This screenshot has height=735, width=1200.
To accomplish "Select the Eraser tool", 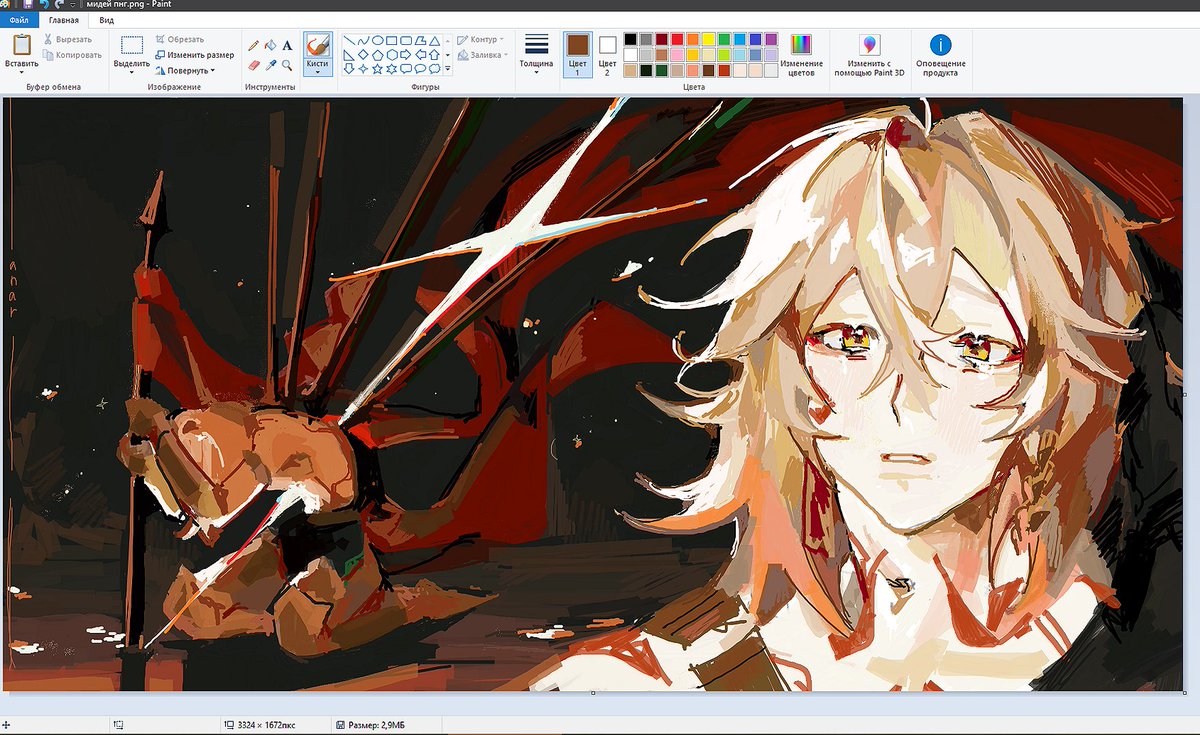I will tap(253, 65).
